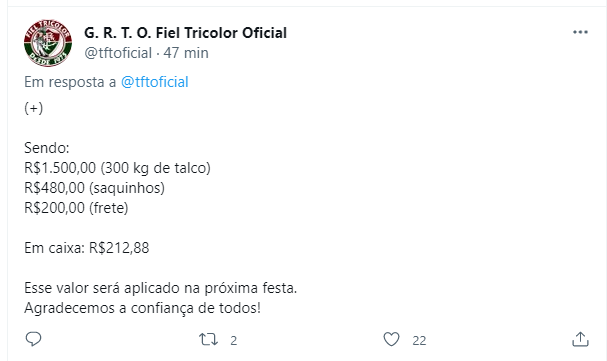Follow the blue @tftoficial mention link
The width and height of the screenshot is (607, 361).
pyautogui.click(x=154, y=82)
